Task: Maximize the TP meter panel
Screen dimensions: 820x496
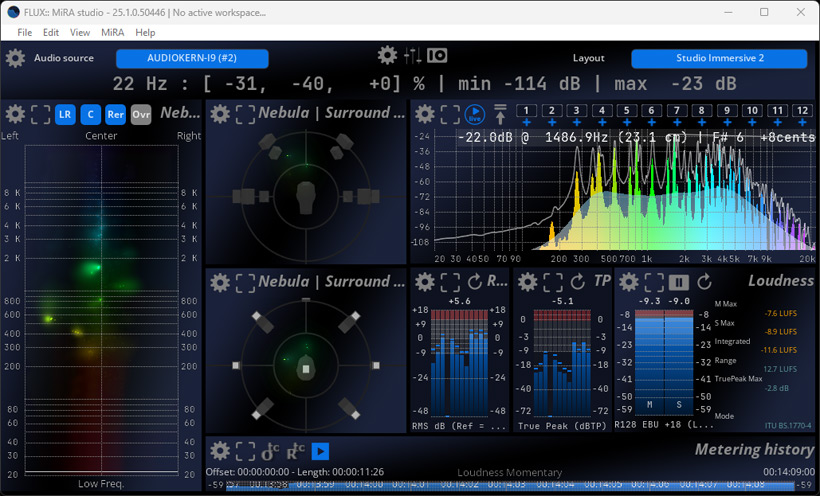Action: pos(553,283)
